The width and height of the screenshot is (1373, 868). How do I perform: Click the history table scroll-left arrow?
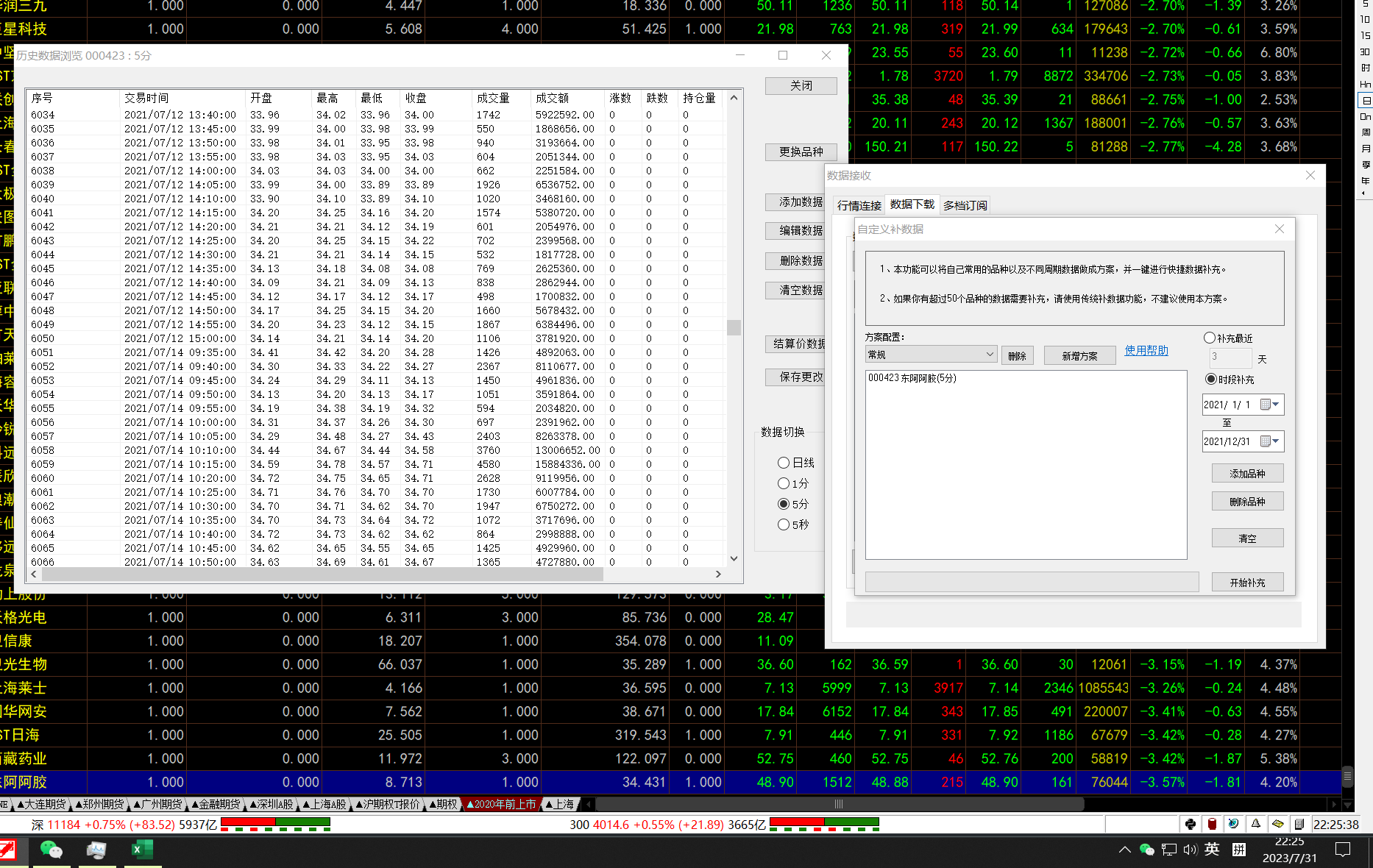(x=34, y=574)
